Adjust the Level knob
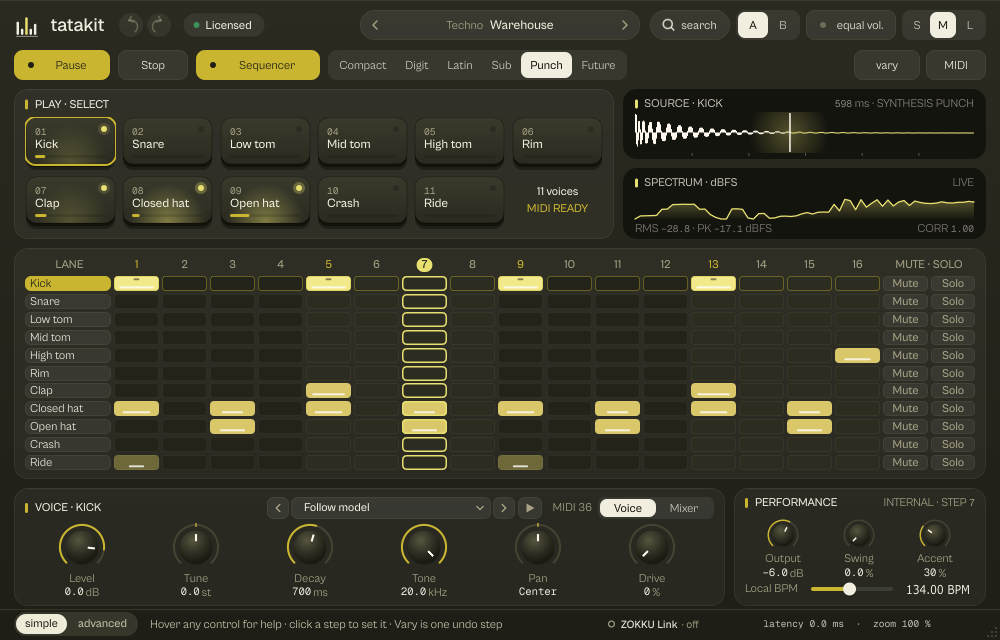The image size is (1000, 640). (x=82, y=547)
